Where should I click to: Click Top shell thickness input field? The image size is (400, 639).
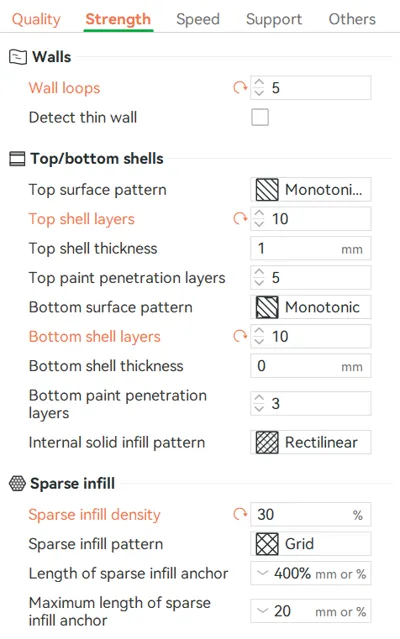point(311,248)
